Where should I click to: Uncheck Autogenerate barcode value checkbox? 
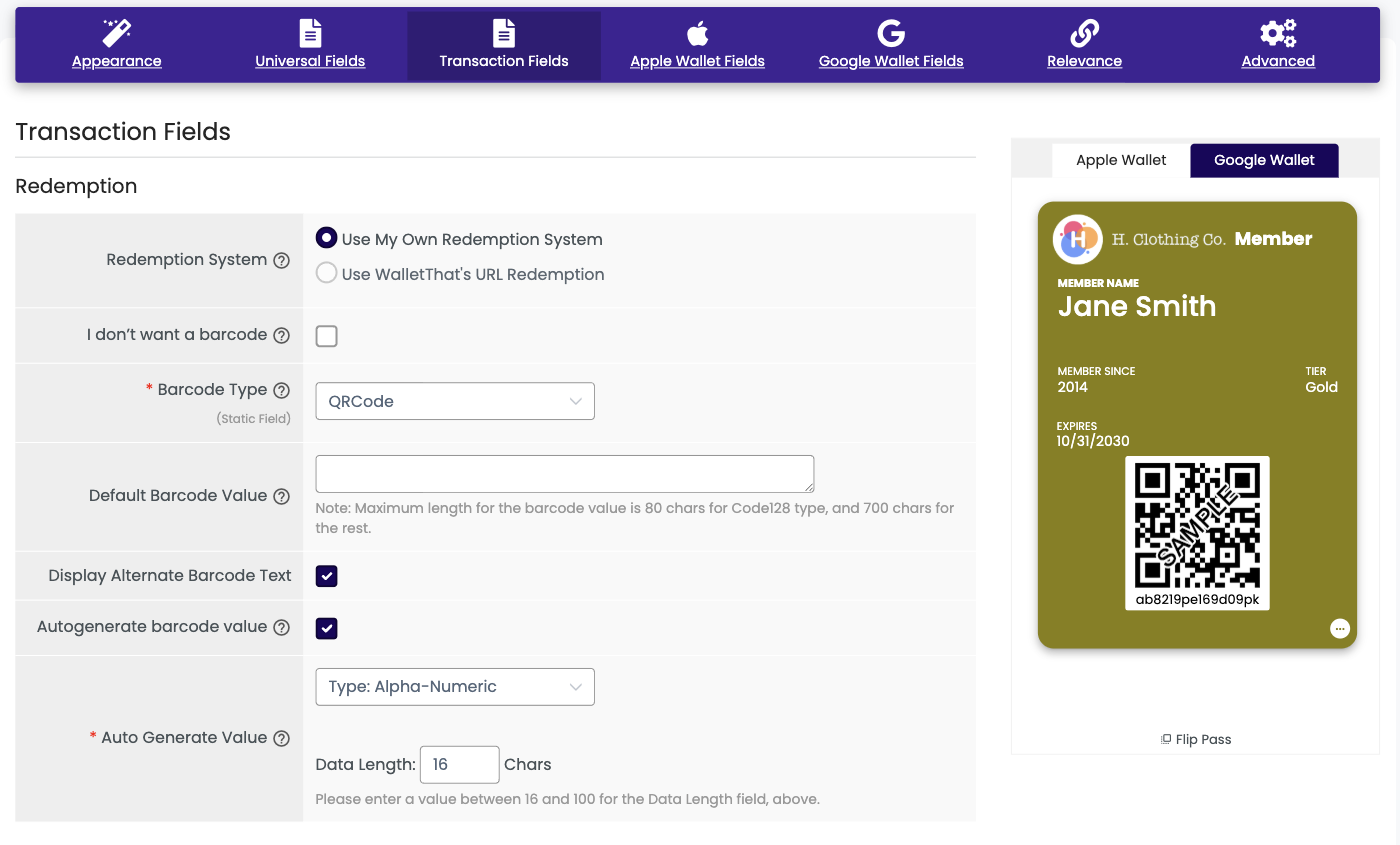326,628
